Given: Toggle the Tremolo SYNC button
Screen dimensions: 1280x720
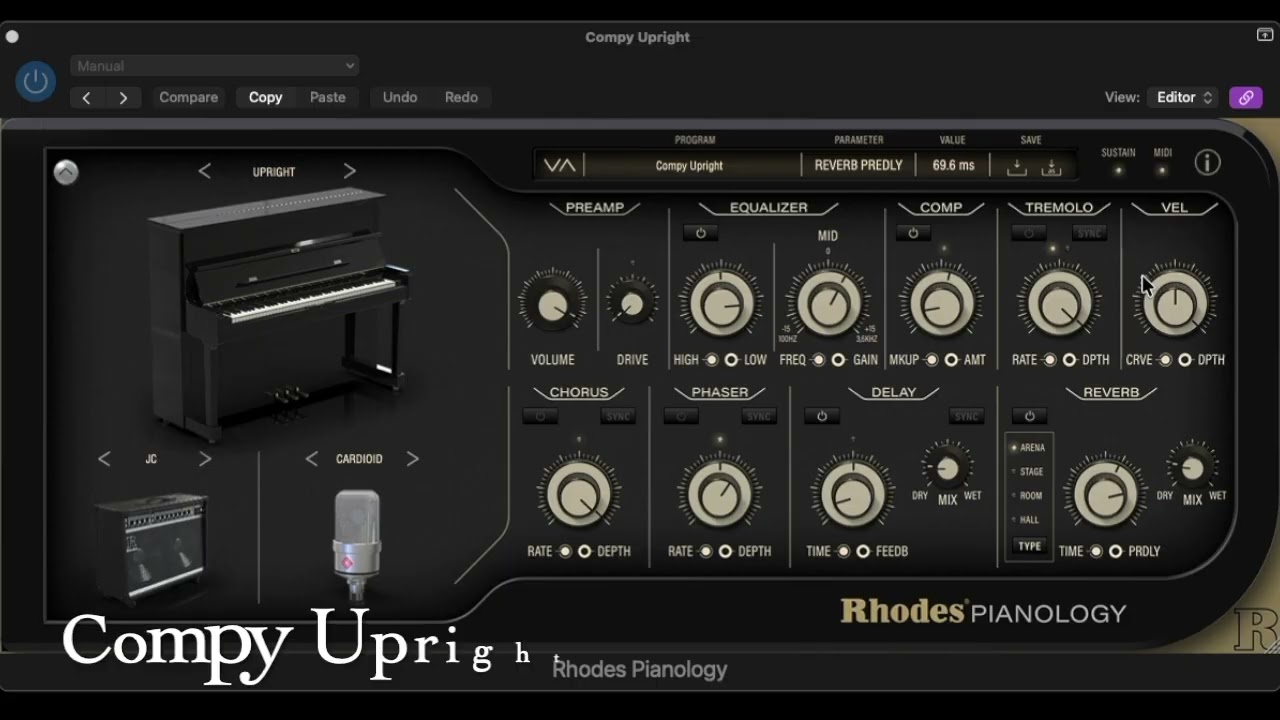Looking at the screenshot, I should point(1089,233).
